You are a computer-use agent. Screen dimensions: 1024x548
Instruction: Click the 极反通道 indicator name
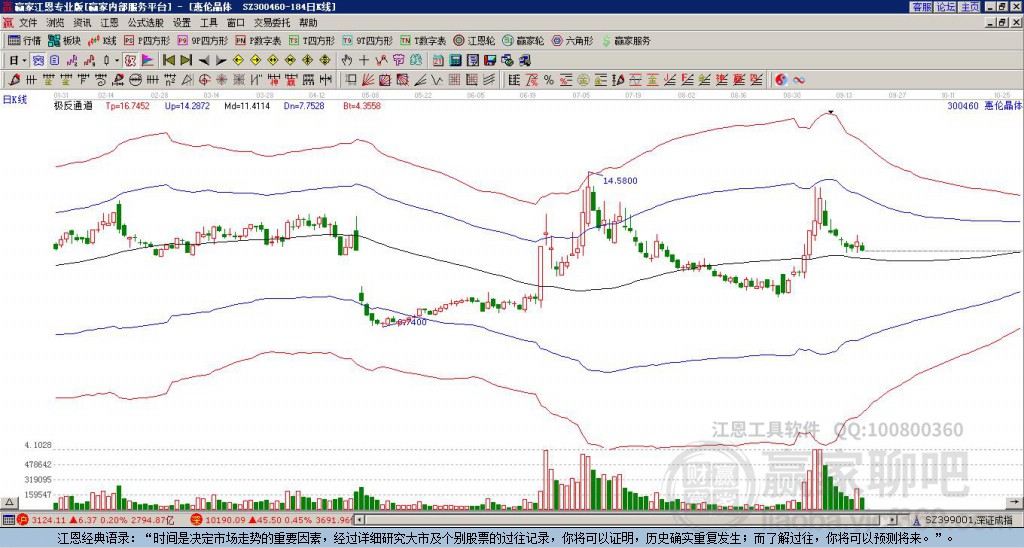point(73,106)
